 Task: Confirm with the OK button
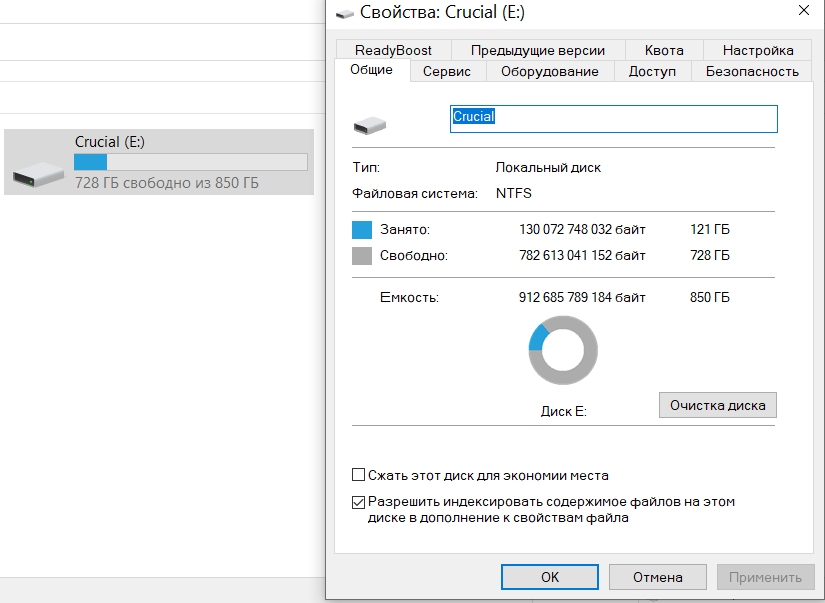[550, 577]
